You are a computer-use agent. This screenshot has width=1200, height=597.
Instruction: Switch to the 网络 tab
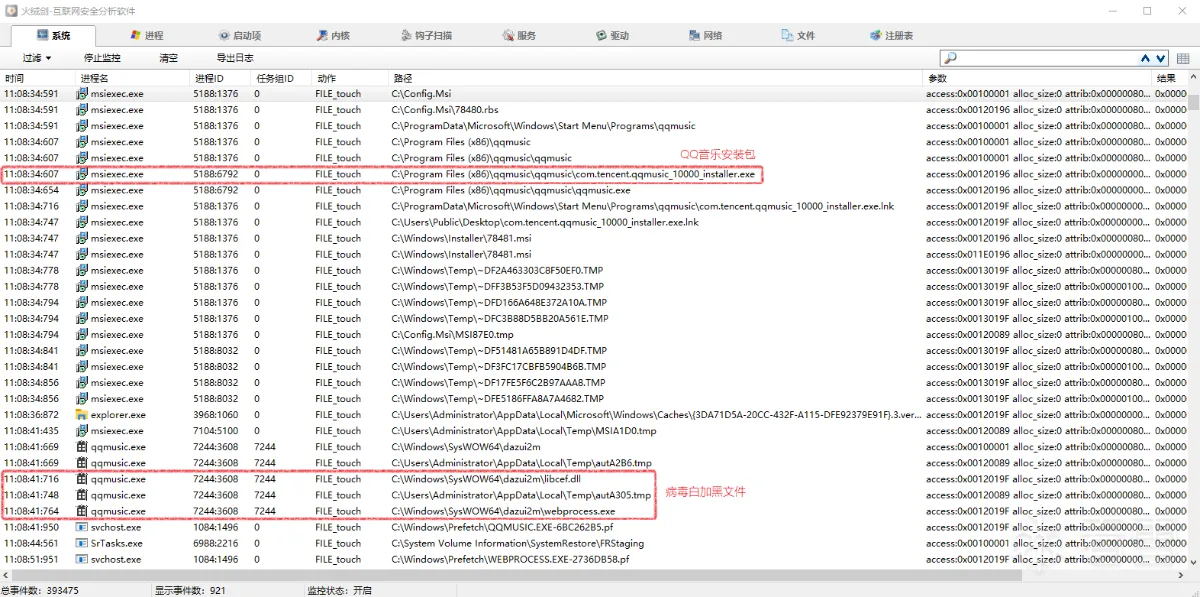click(x=705, y=35)
